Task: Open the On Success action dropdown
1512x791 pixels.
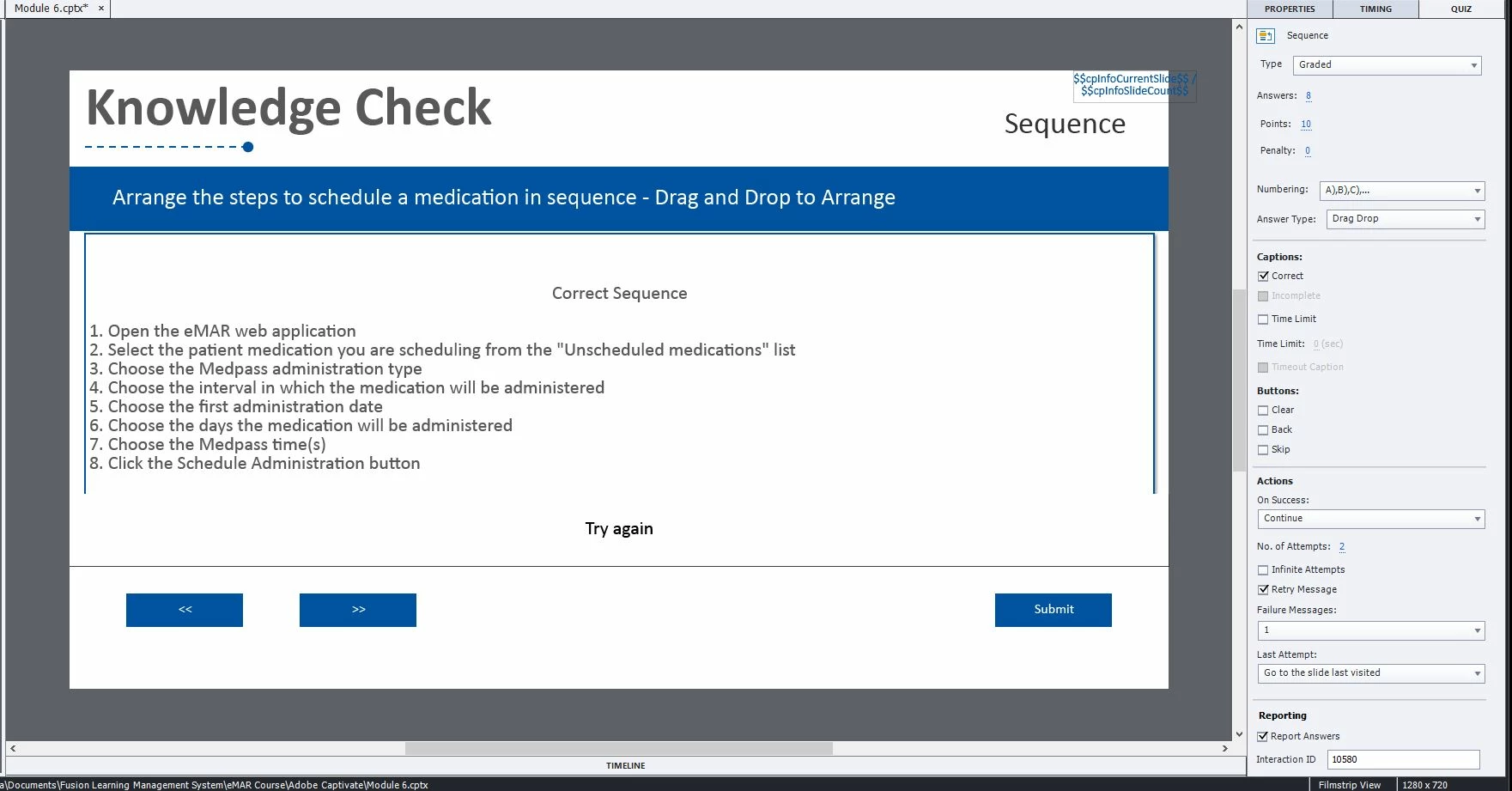Action: click(1371, 519)
